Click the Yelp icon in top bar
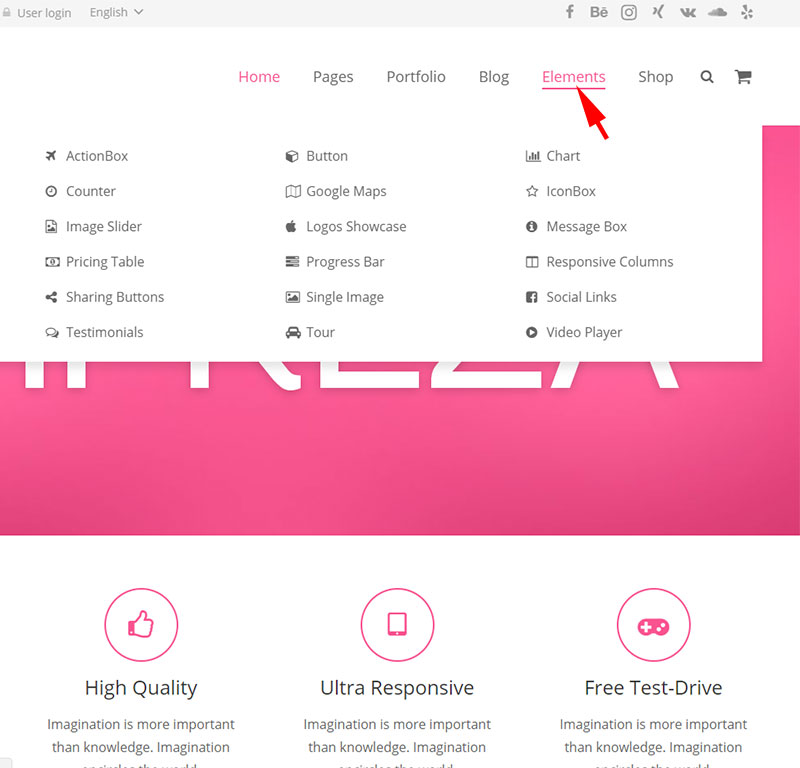 (747, 12)
